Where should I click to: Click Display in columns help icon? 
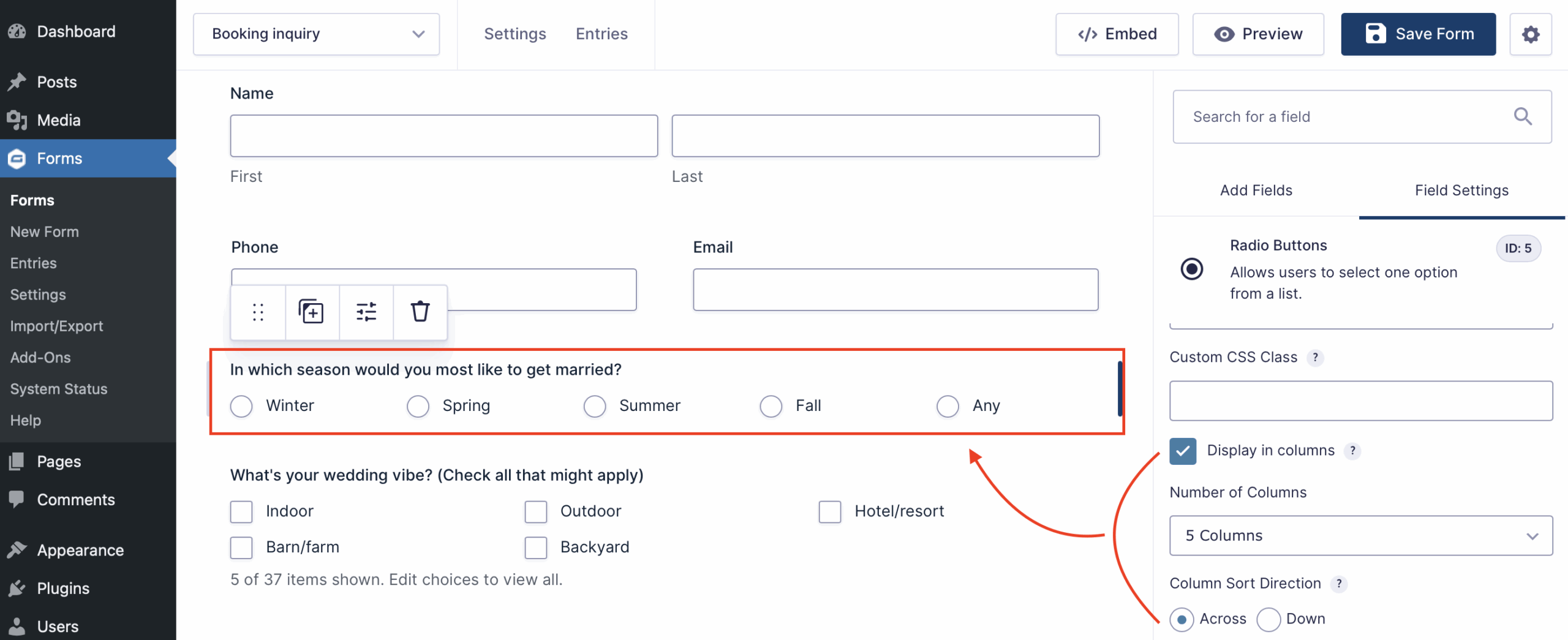pos(1352,451)
